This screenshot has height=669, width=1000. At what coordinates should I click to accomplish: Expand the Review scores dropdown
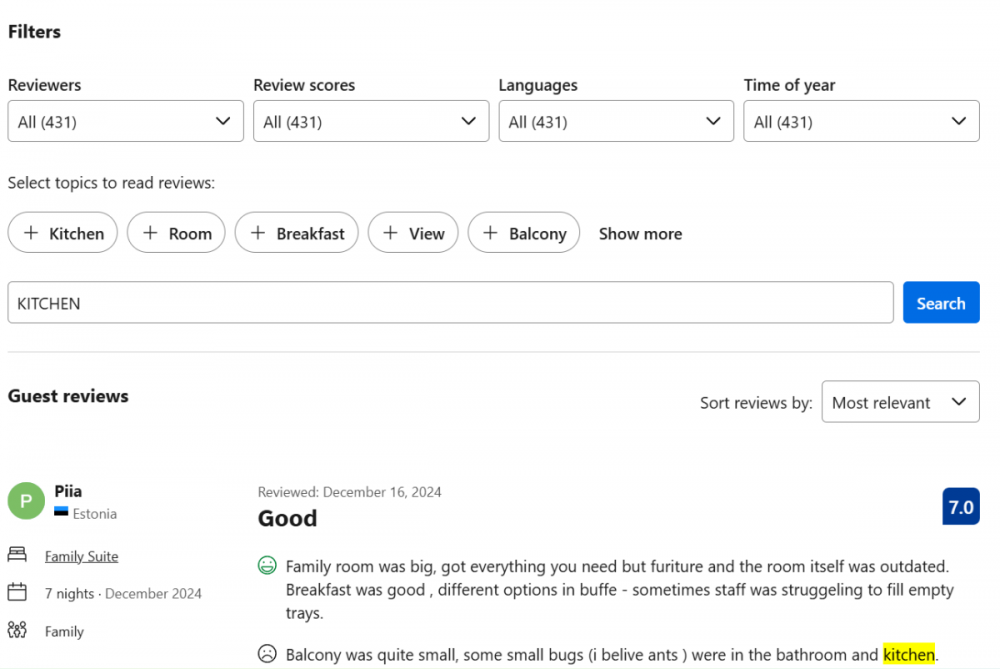click(370, 122)
